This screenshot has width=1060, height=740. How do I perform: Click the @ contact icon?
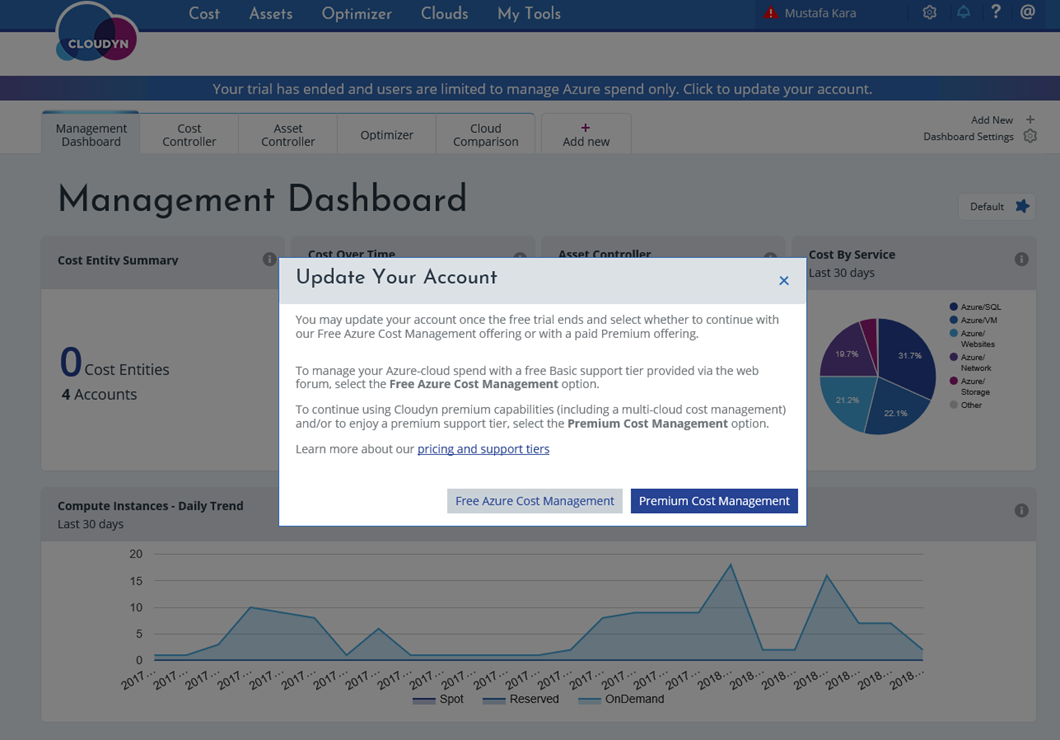coord(1028,12)
